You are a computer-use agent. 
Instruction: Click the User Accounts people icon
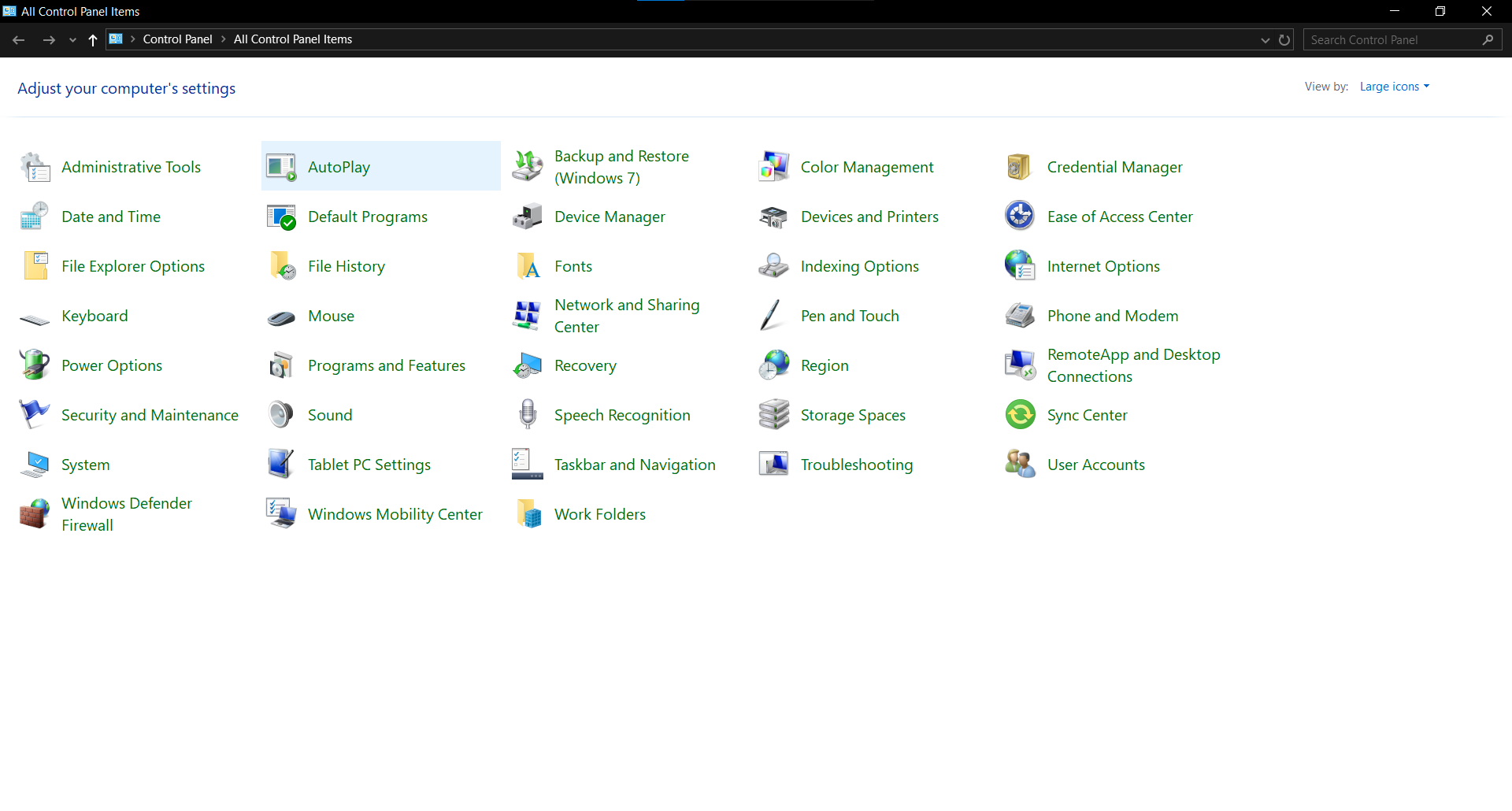point(1020,465)
